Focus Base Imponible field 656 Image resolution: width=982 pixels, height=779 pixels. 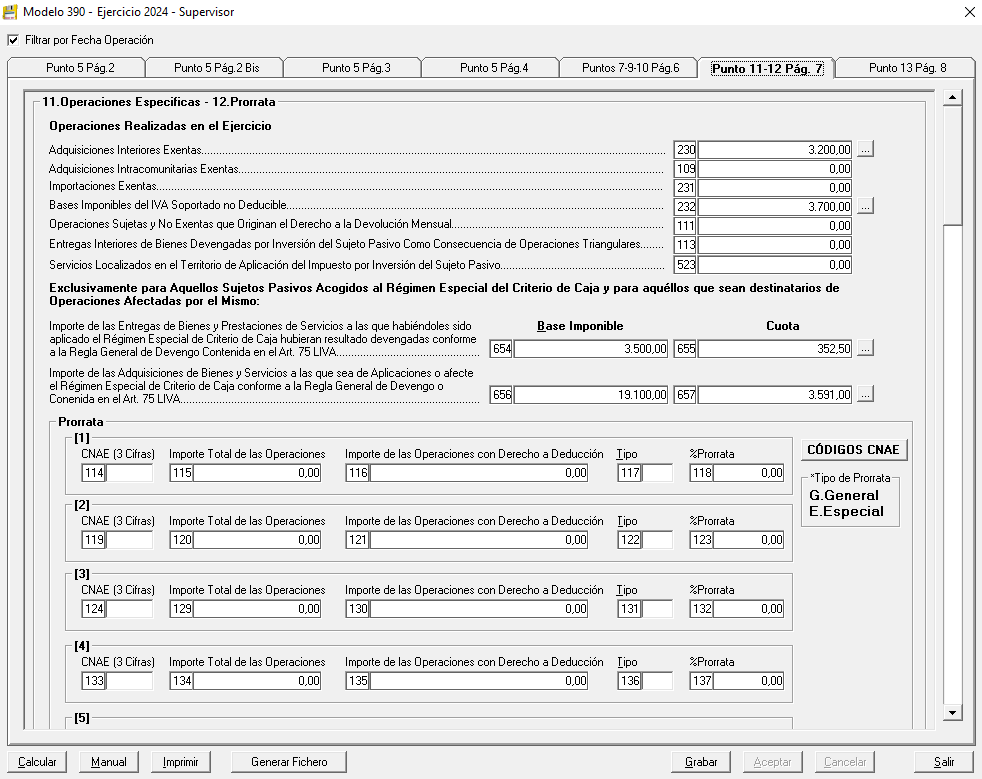pyautogui.click(x=591, y=395)
